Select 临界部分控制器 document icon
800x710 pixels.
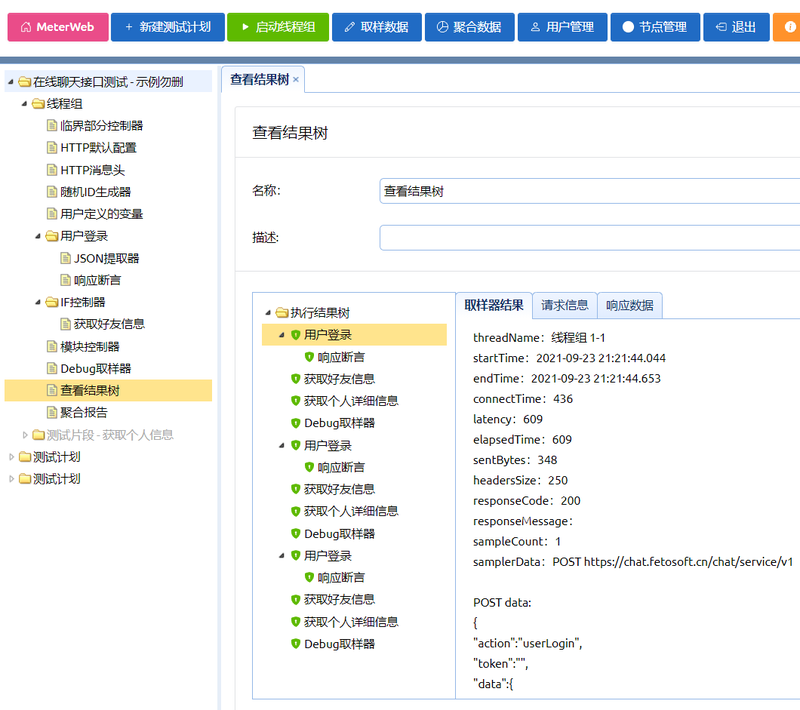coord(52,125)
